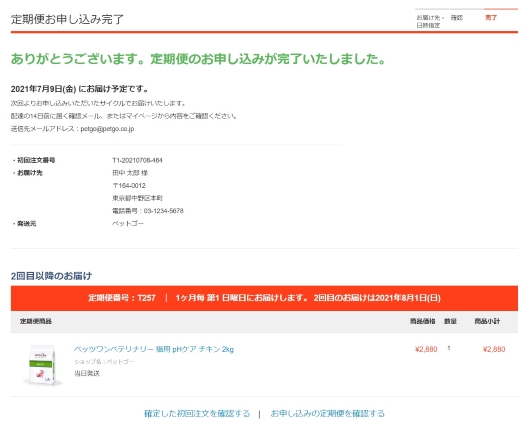Click the phone number 03-1234-5678

coord(164,211)
